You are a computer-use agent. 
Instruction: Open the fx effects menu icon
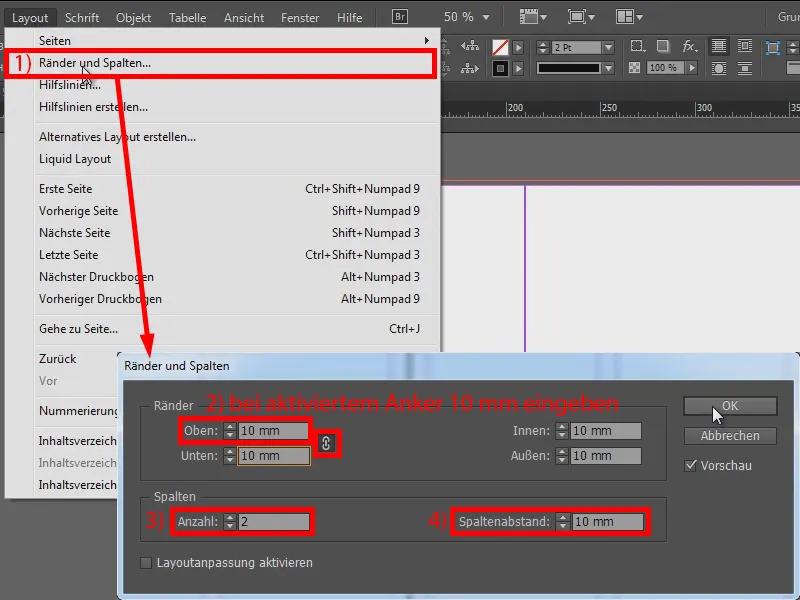click(x=687, y=47)
